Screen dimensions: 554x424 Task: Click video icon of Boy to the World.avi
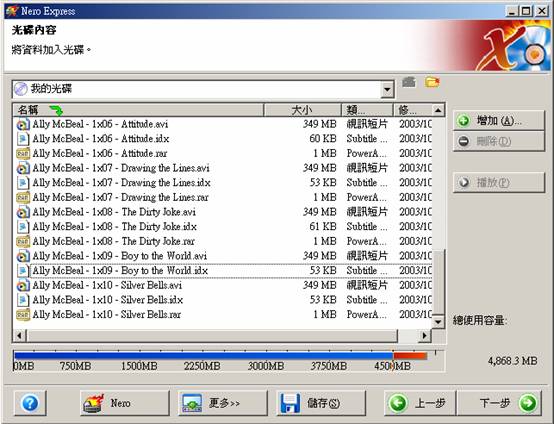(x=23, y=256)
